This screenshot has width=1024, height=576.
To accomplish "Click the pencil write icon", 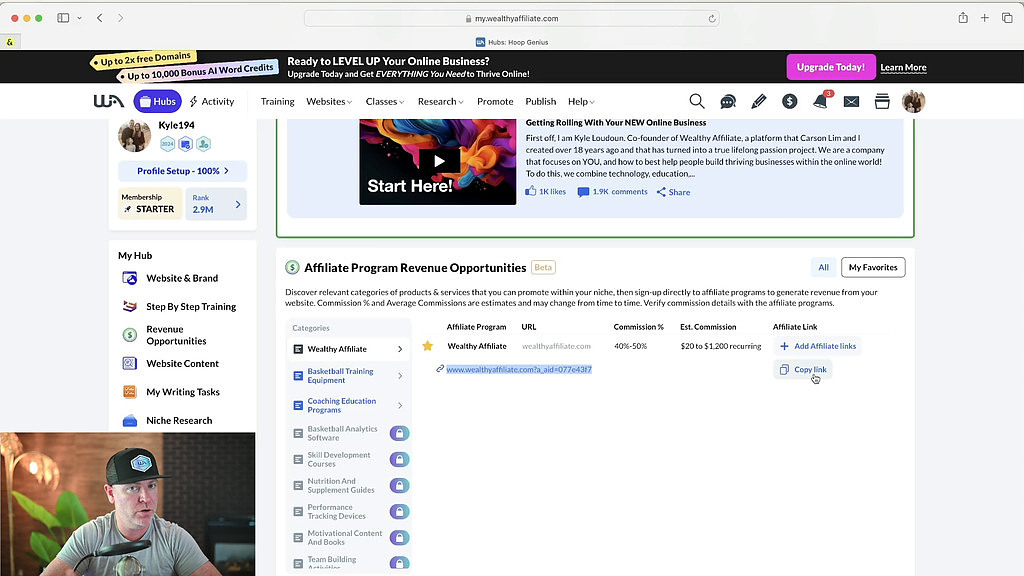I will [759, 101].
